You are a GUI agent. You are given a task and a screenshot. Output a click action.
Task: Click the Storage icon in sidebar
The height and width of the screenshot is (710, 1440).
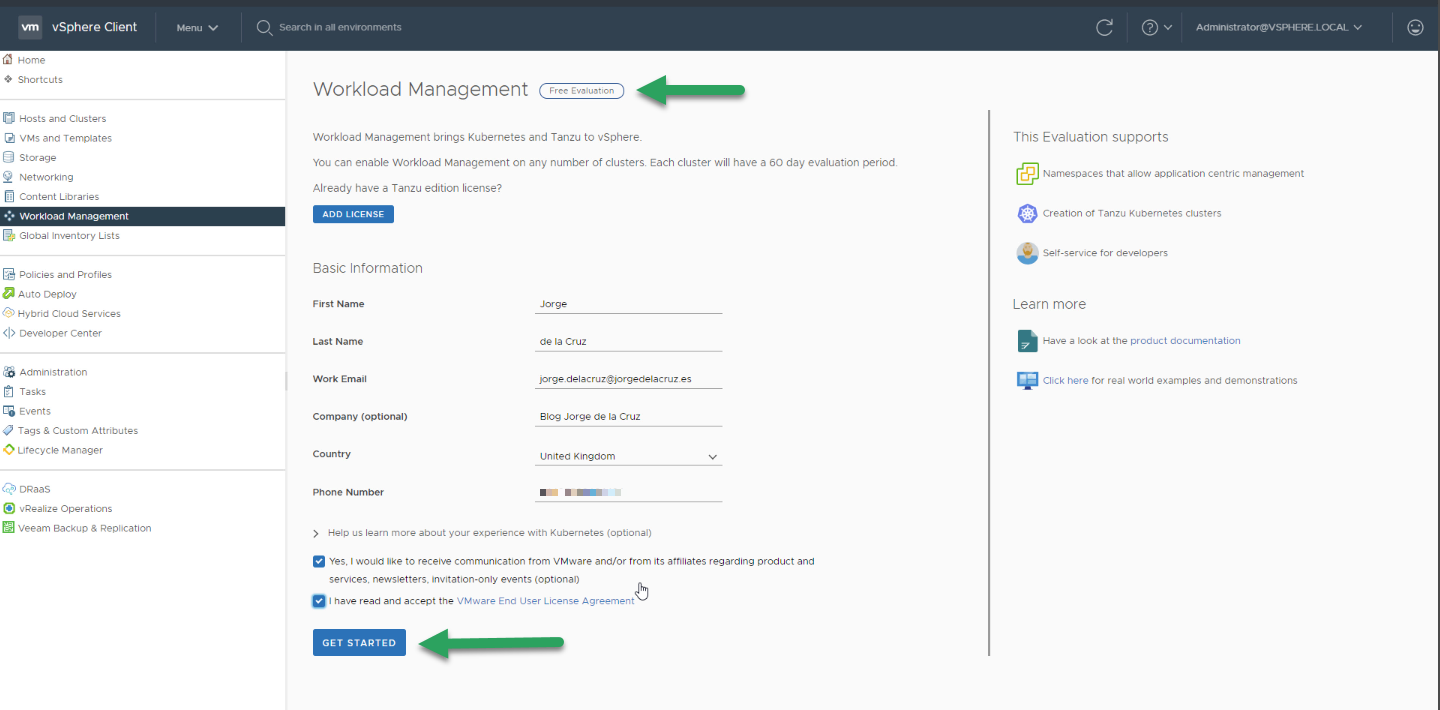9,157
